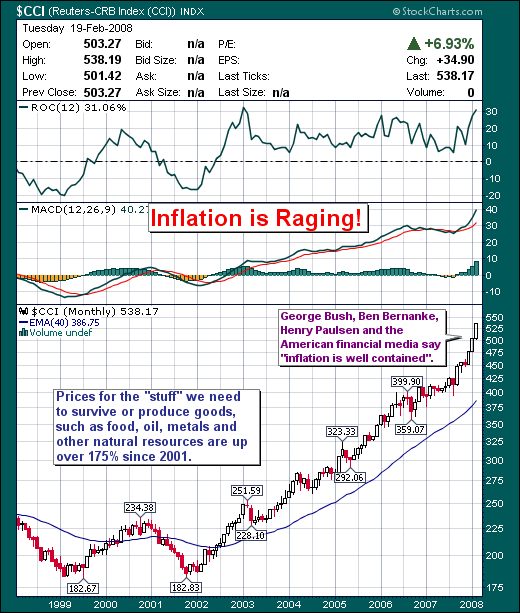Click the 399.90 peak price label

(407, 382)
